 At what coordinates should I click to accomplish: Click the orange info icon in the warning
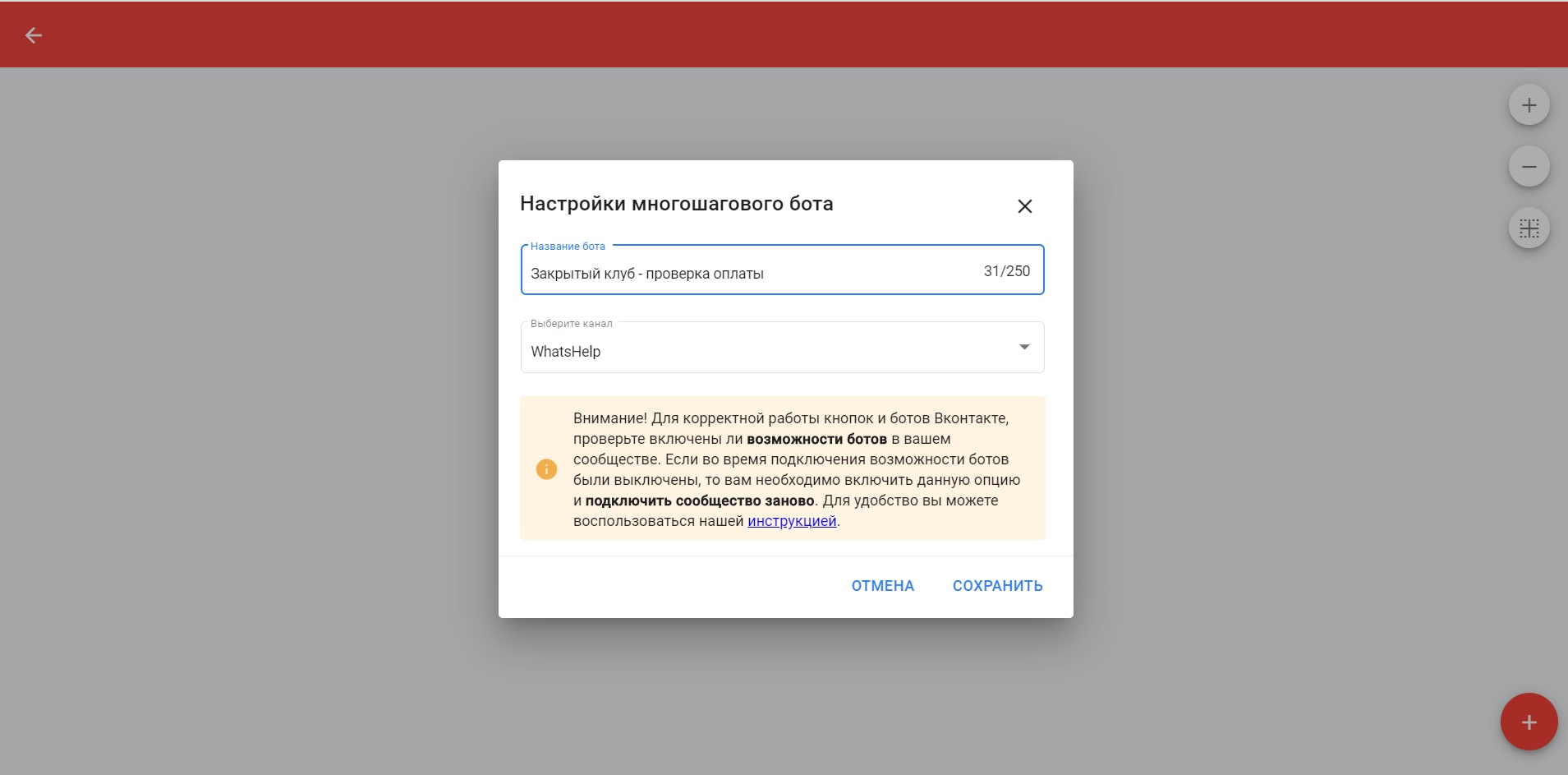[546, 469]
